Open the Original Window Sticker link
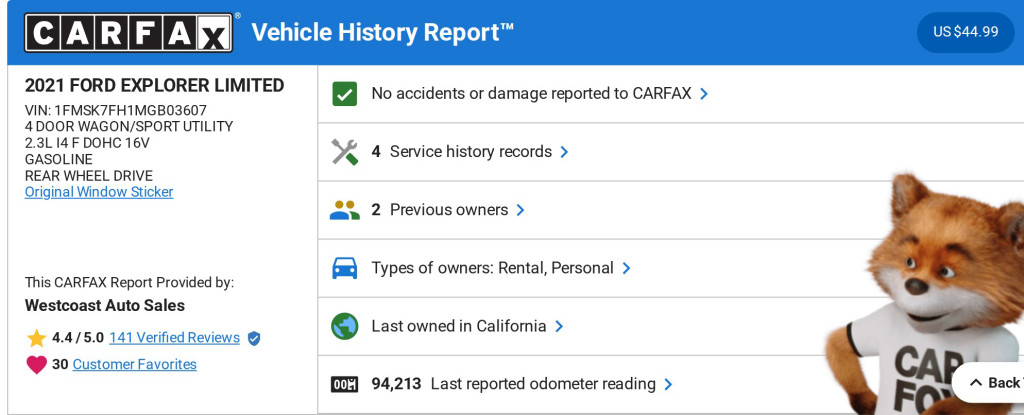 point(99,192)
